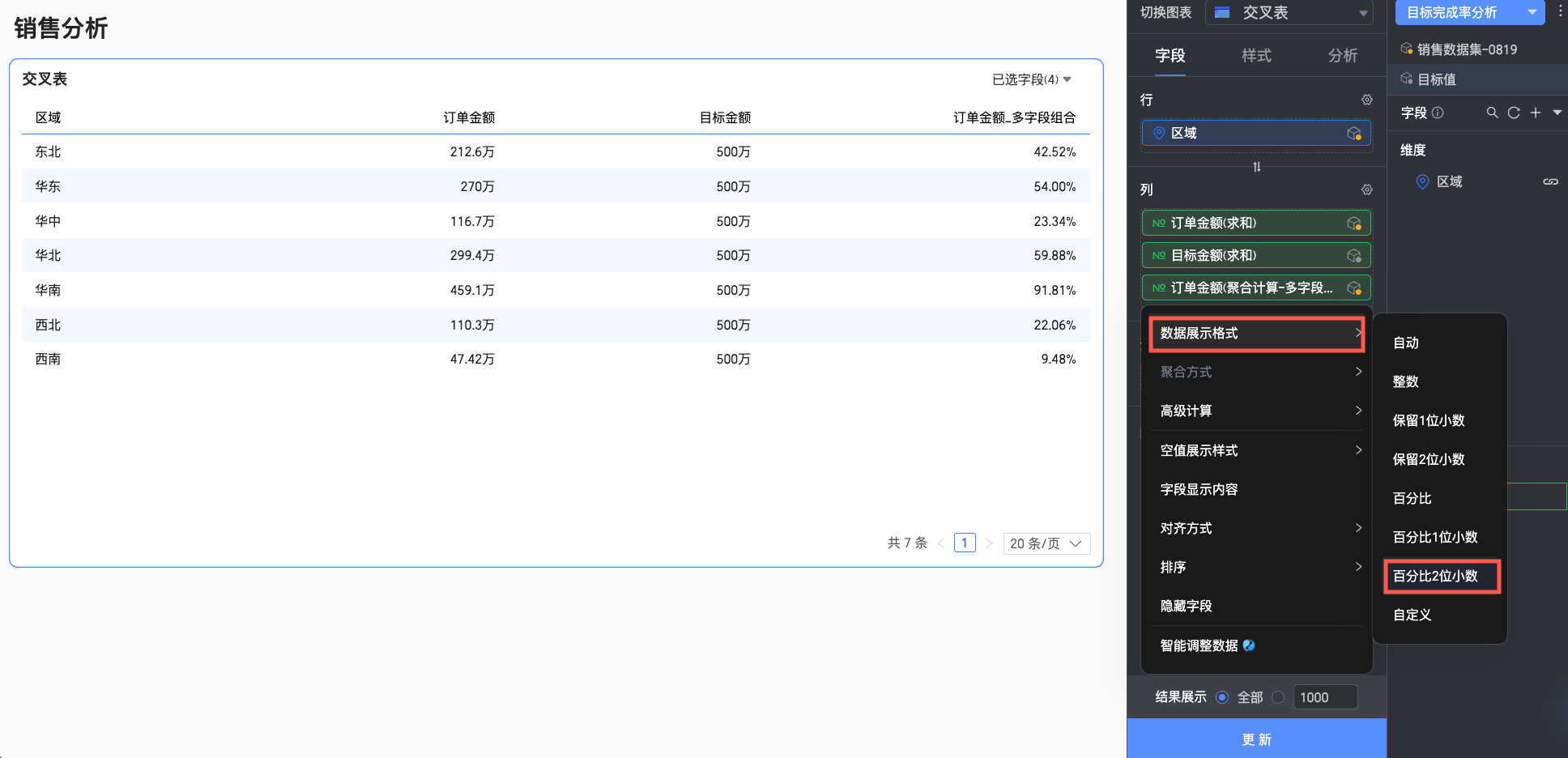Select 百分比2位小数 format
Viewport: 1568px width, 758px height.
1440,576
